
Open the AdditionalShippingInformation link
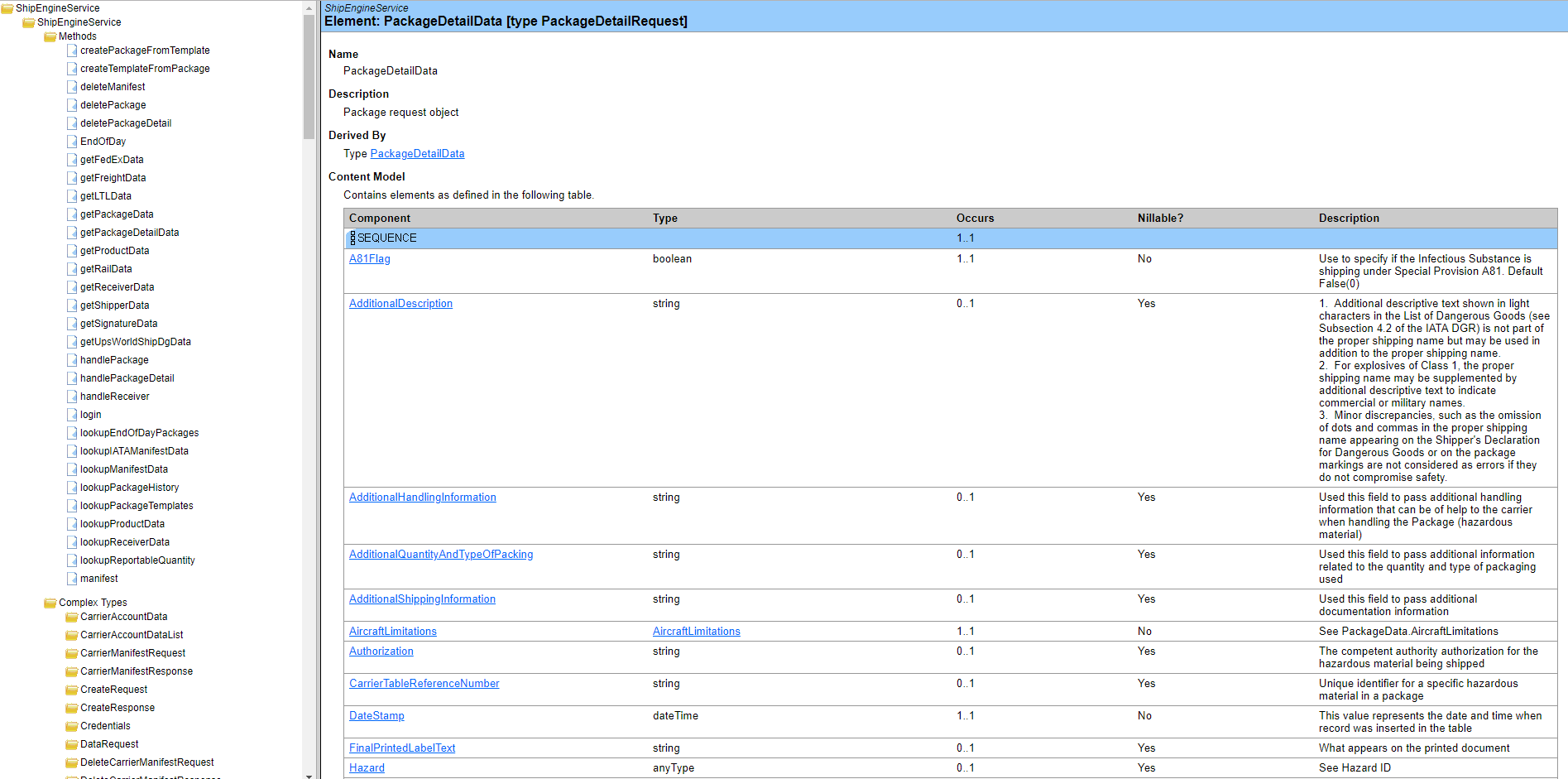click(422, 599)
